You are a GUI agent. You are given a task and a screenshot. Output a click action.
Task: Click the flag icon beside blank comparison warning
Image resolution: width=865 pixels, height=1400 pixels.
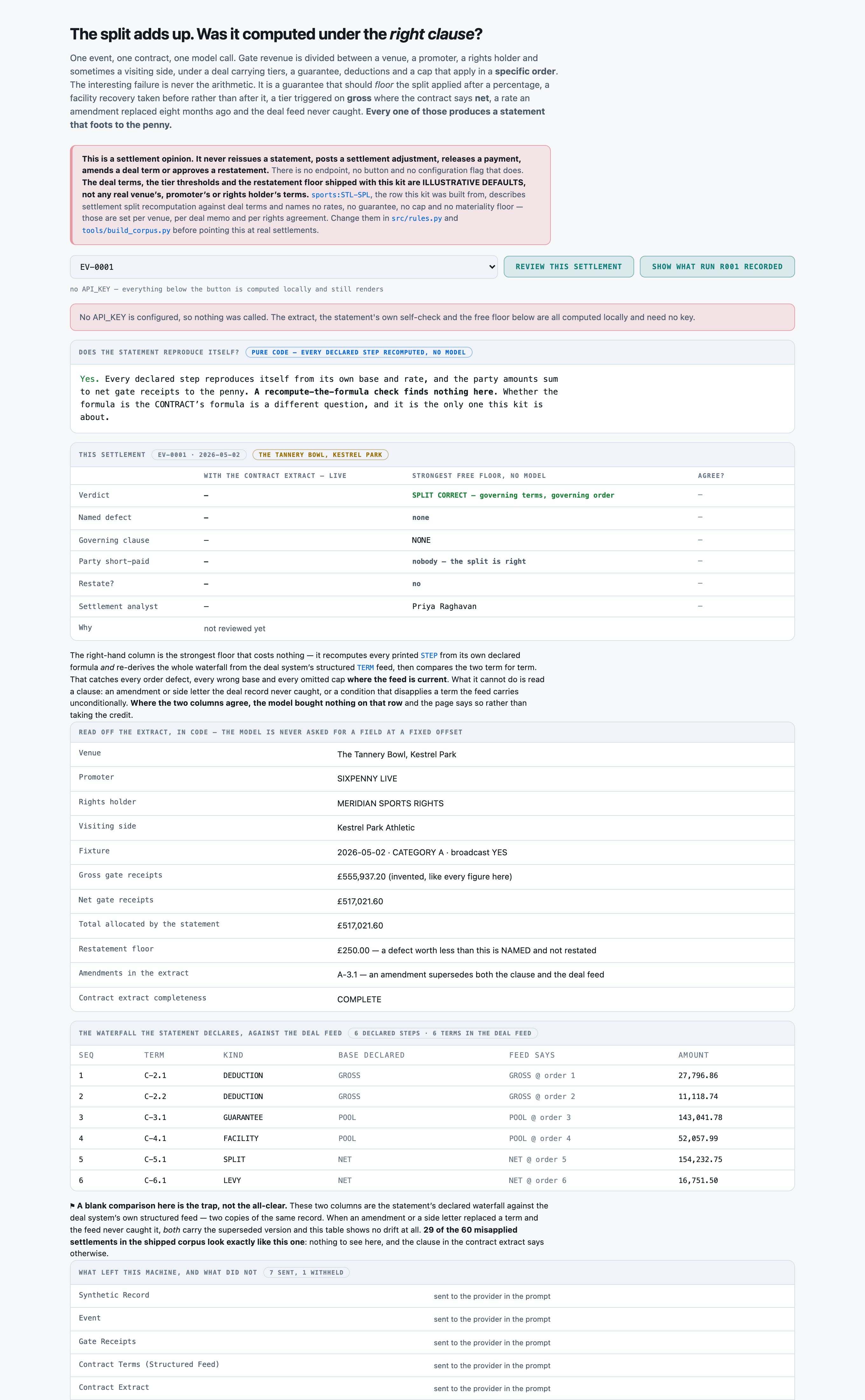click(x=73, y=1206)
